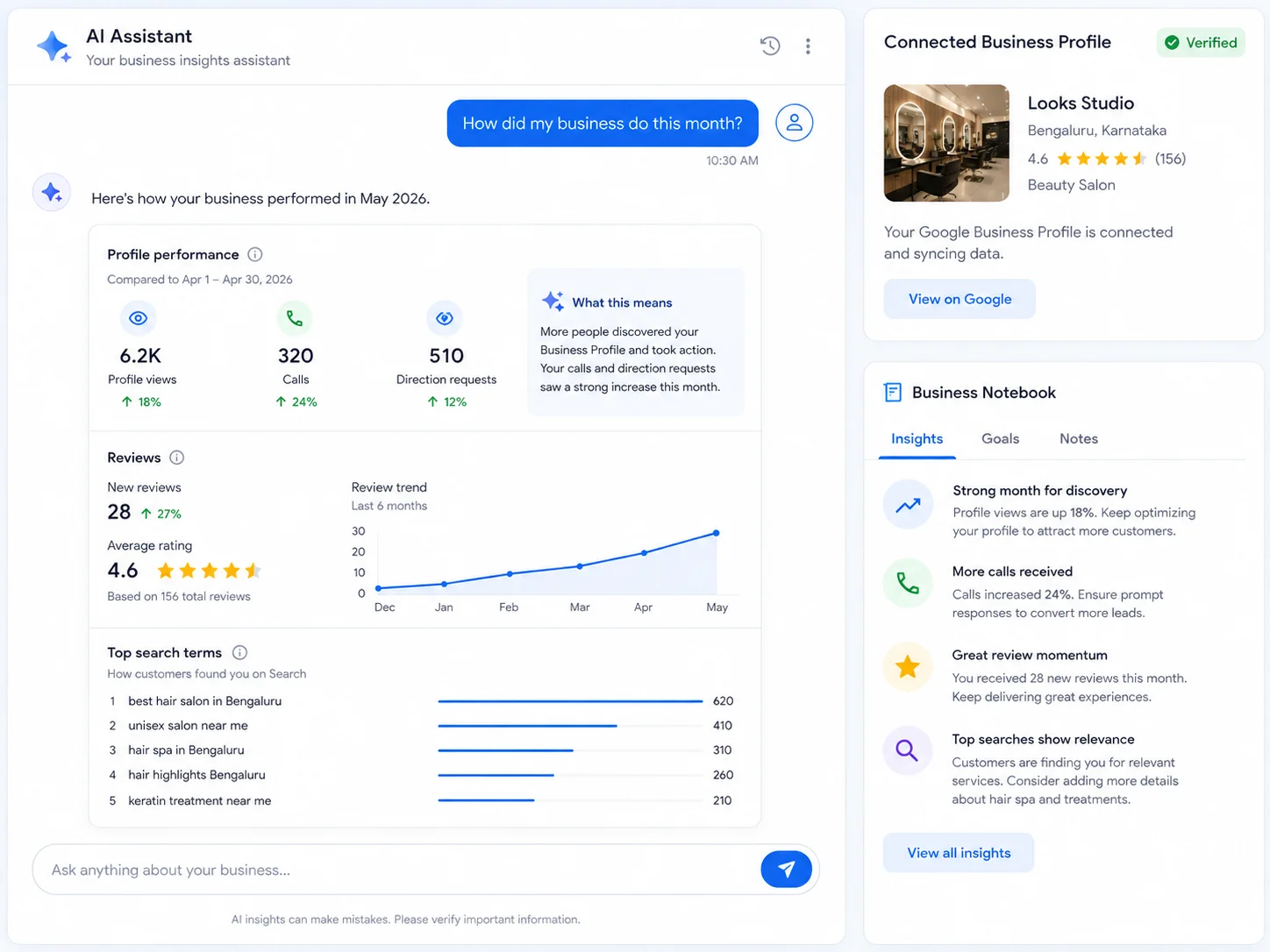This screenshot has width=1270, height=952.
Task: Click the Looks Studio rating stars
Action: (1102, 159)
